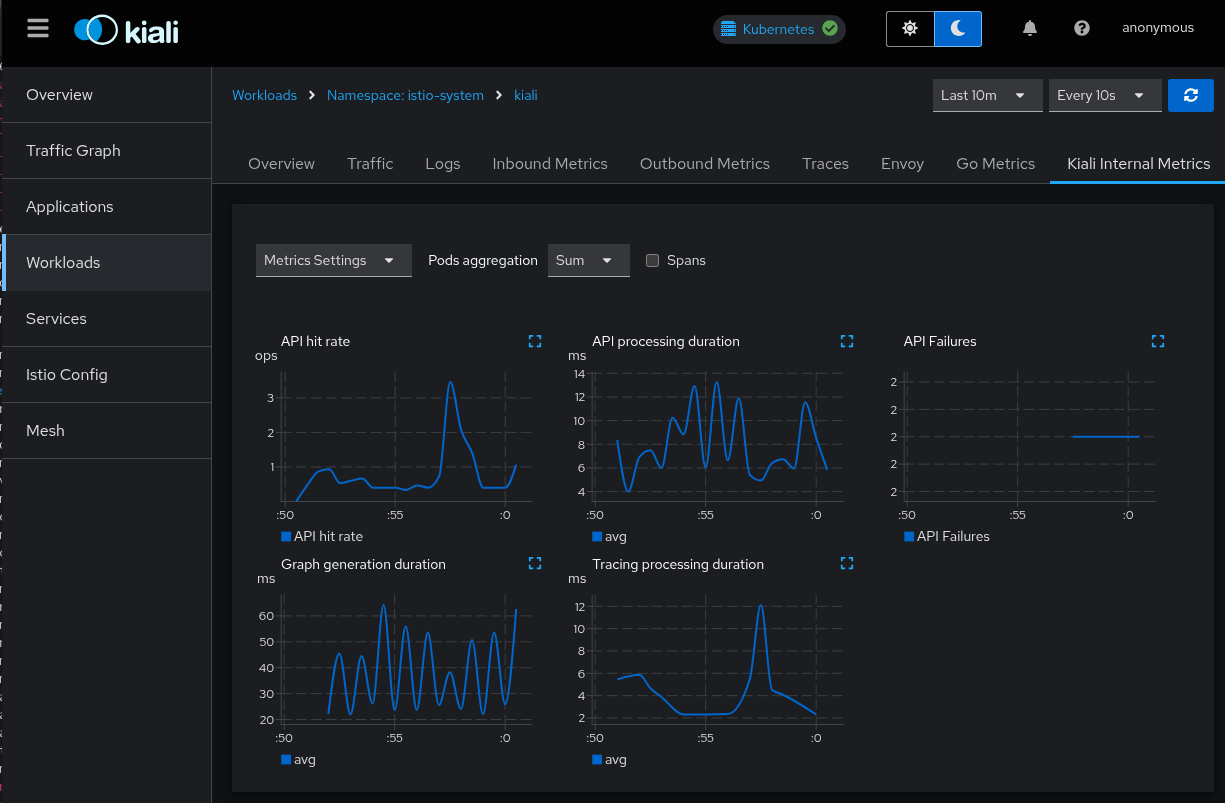This screenshot has height=803, width=1225.
Task: Open the help menu
Action: 1082,28
